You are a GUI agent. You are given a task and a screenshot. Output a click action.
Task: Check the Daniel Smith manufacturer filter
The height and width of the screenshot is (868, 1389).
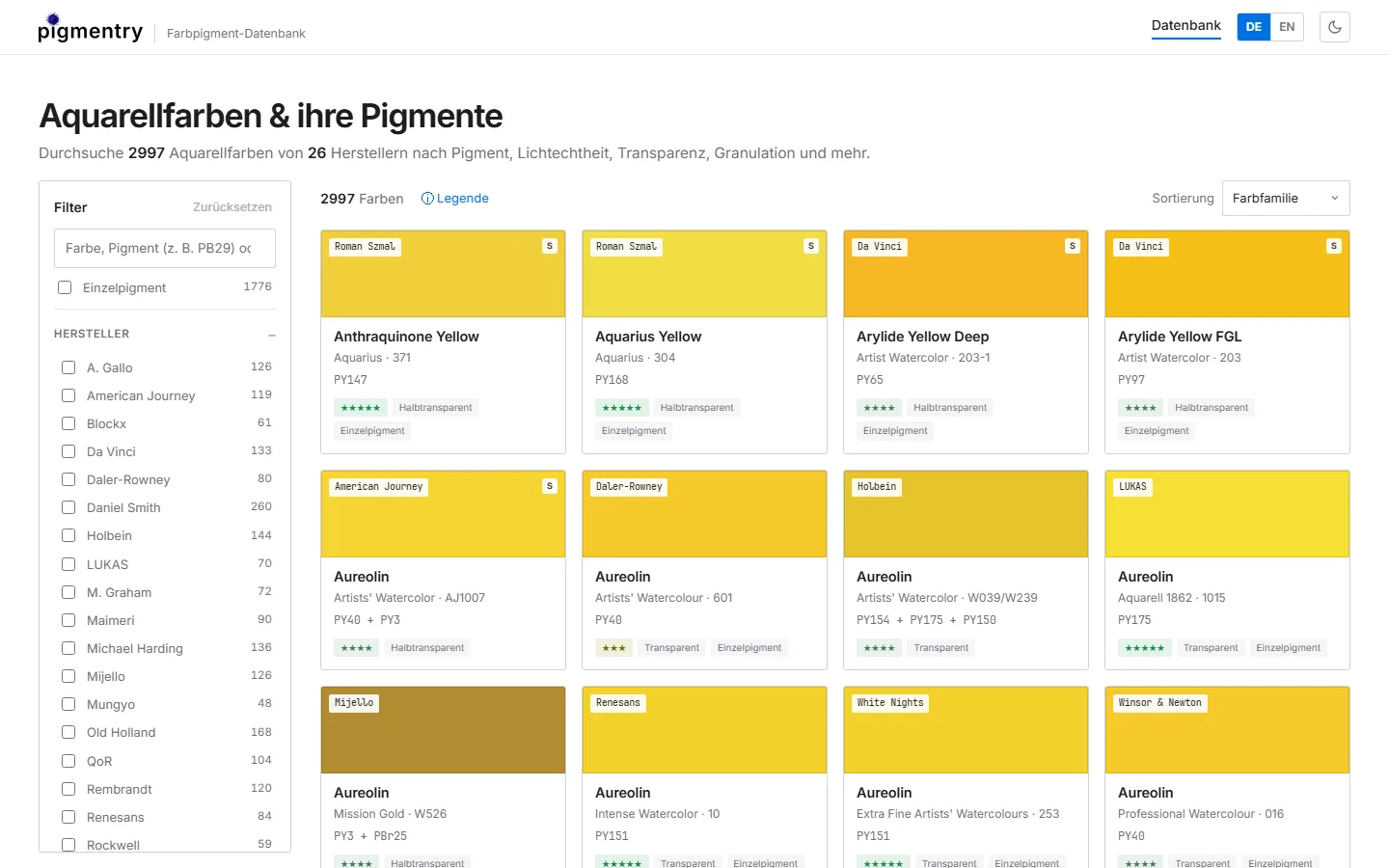(68, 507)
